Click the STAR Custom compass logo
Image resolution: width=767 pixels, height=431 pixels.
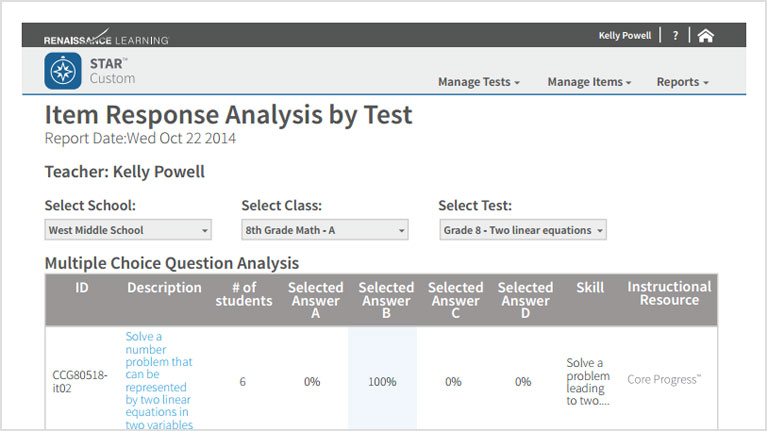click(63, 71)
